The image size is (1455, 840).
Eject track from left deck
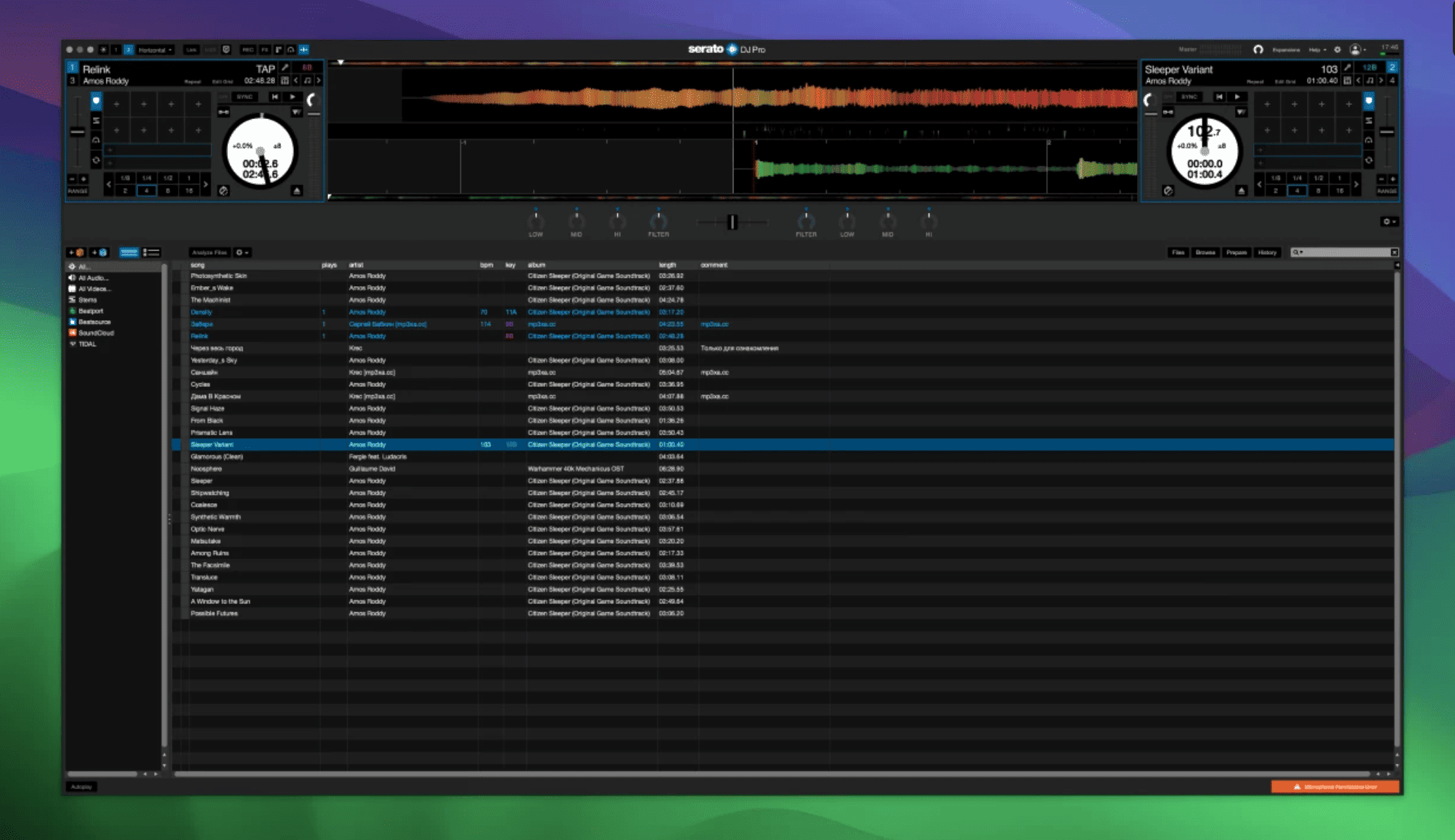tap(297, 190)
